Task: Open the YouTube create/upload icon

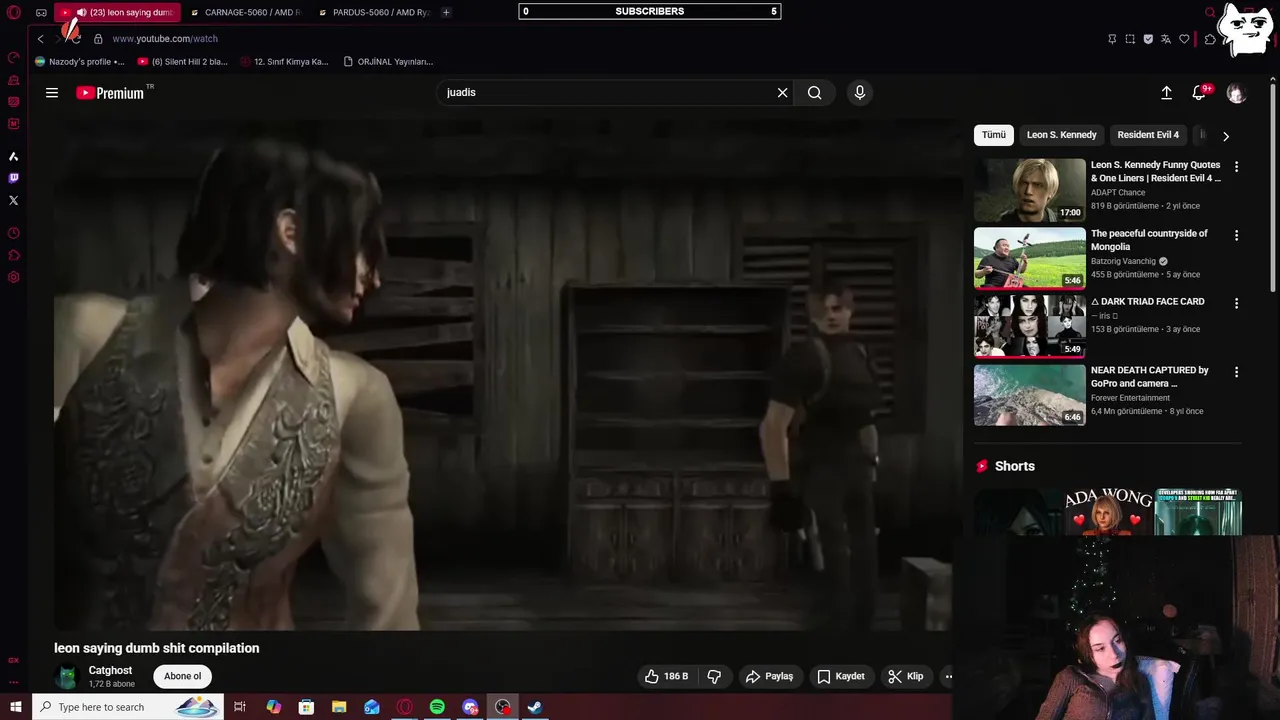Action: coord(1166,93)
